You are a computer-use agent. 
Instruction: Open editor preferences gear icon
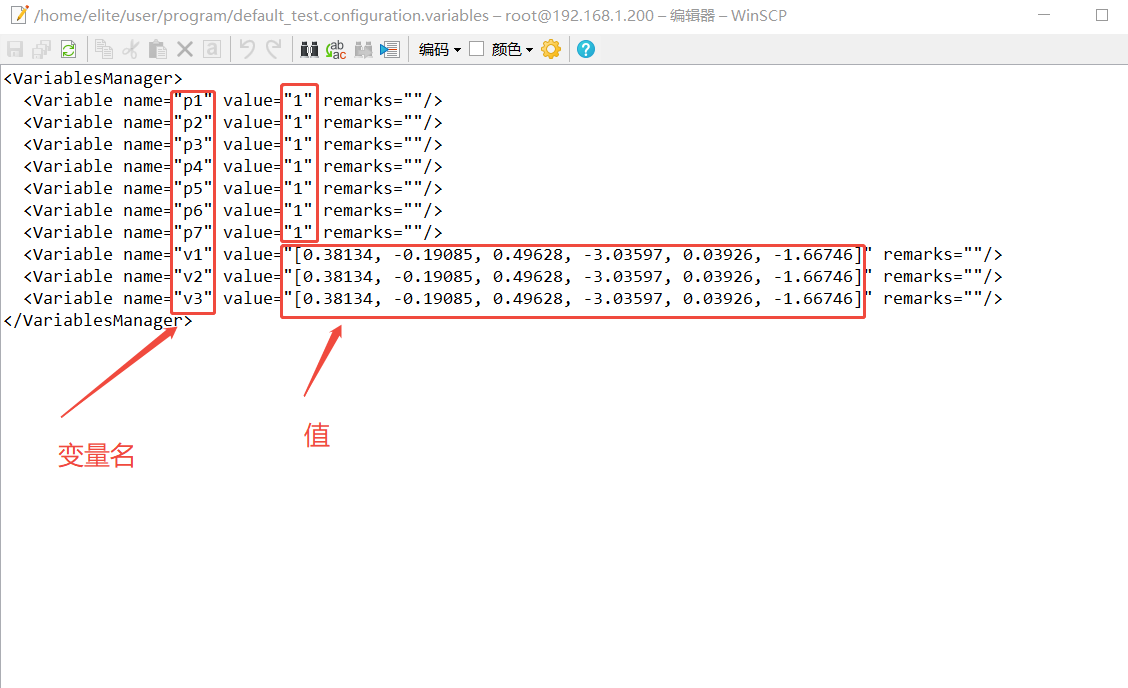point(551,49)
